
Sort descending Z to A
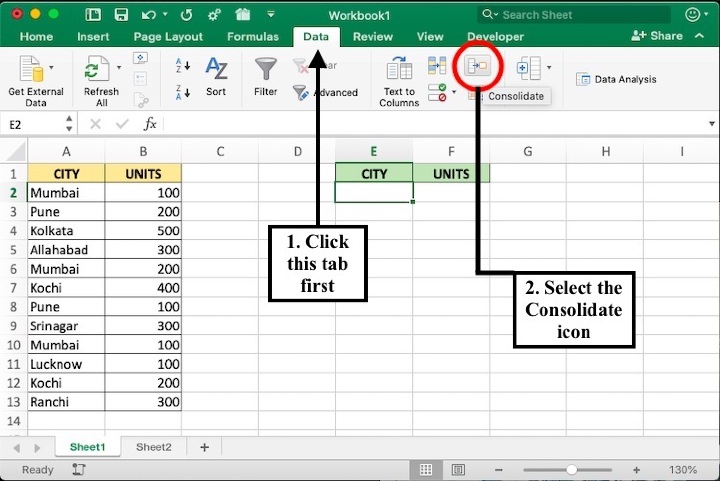[x=183, y=92]
